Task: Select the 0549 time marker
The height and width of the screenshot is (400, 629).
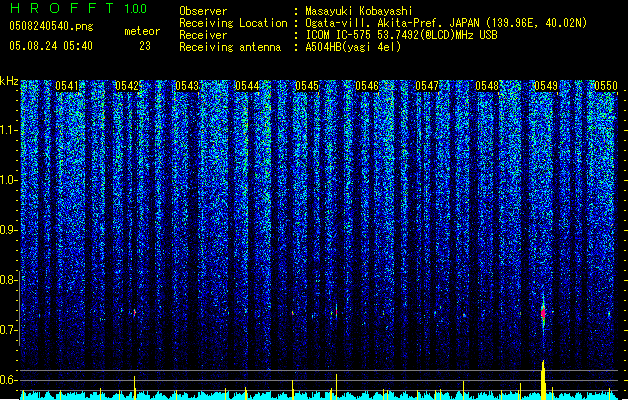Action: tap(546, 86)
